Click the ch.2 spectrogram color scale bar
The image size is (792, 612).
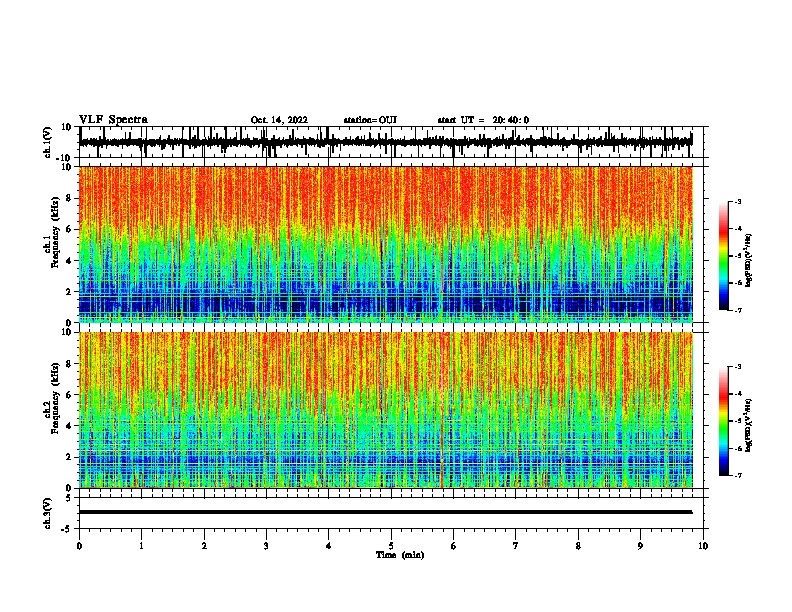coord(724,421)
